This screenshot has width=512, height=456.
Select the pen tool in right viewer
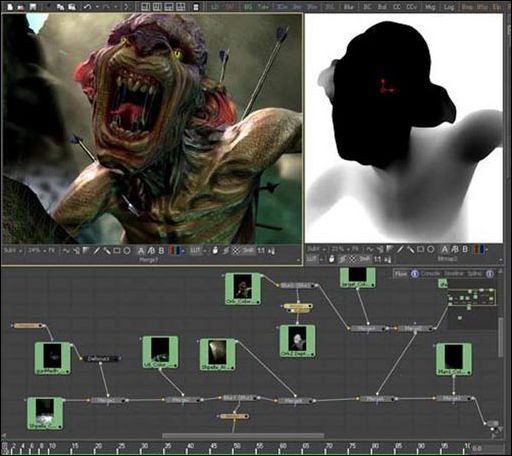click(x=400, y=249)
